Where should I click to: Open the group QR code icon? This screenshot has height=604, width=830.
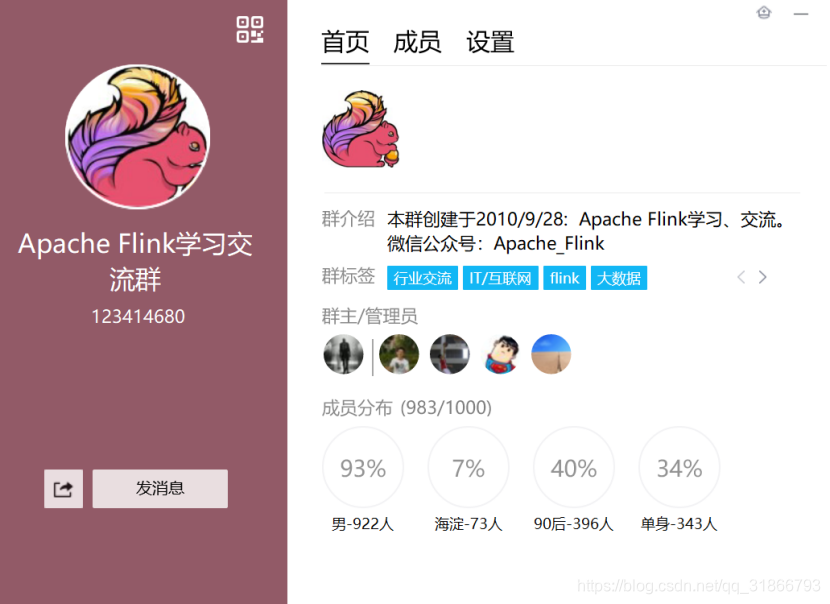click(x=250, y=30)
